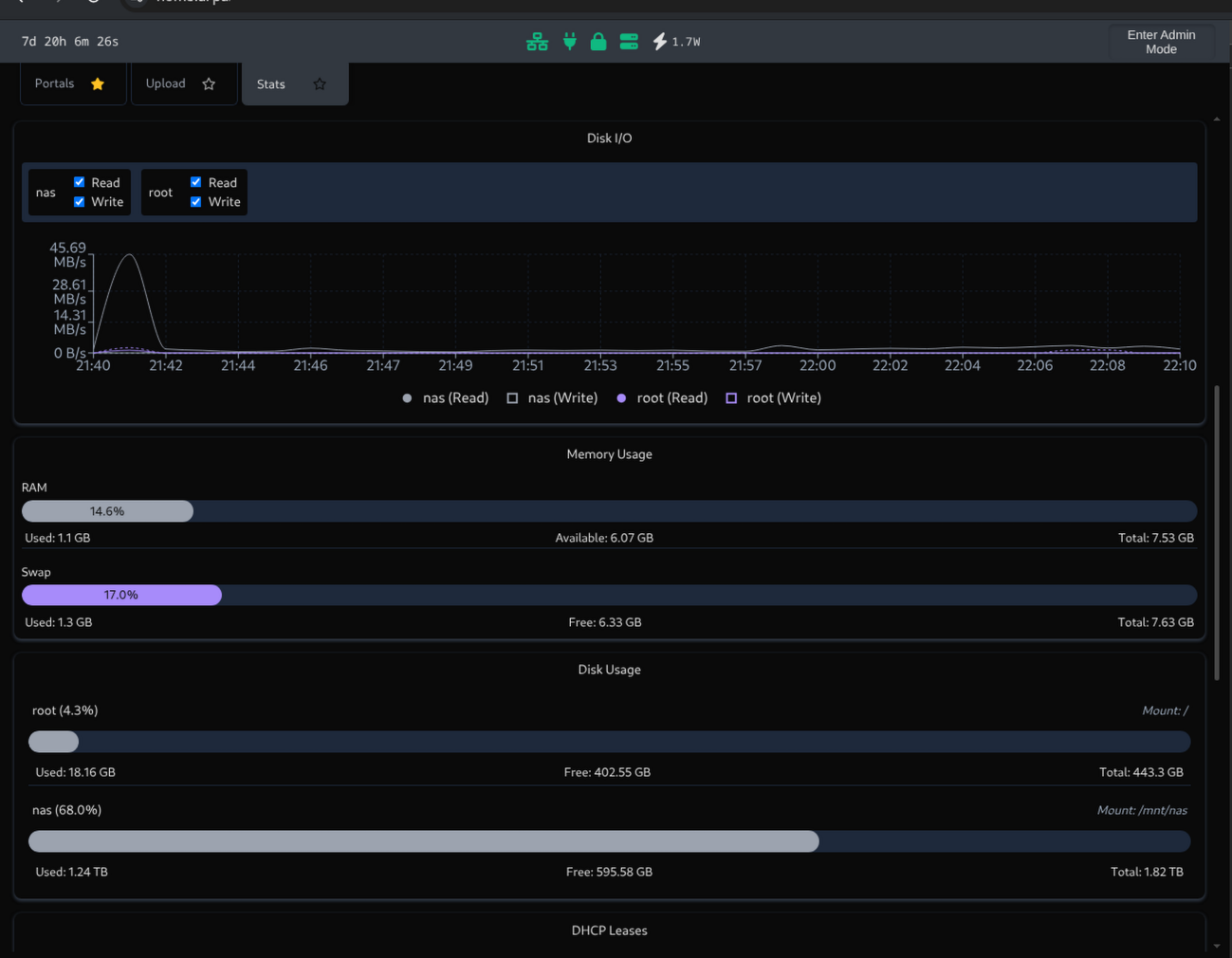Click the green power plug icon

[x=569, y=42]
